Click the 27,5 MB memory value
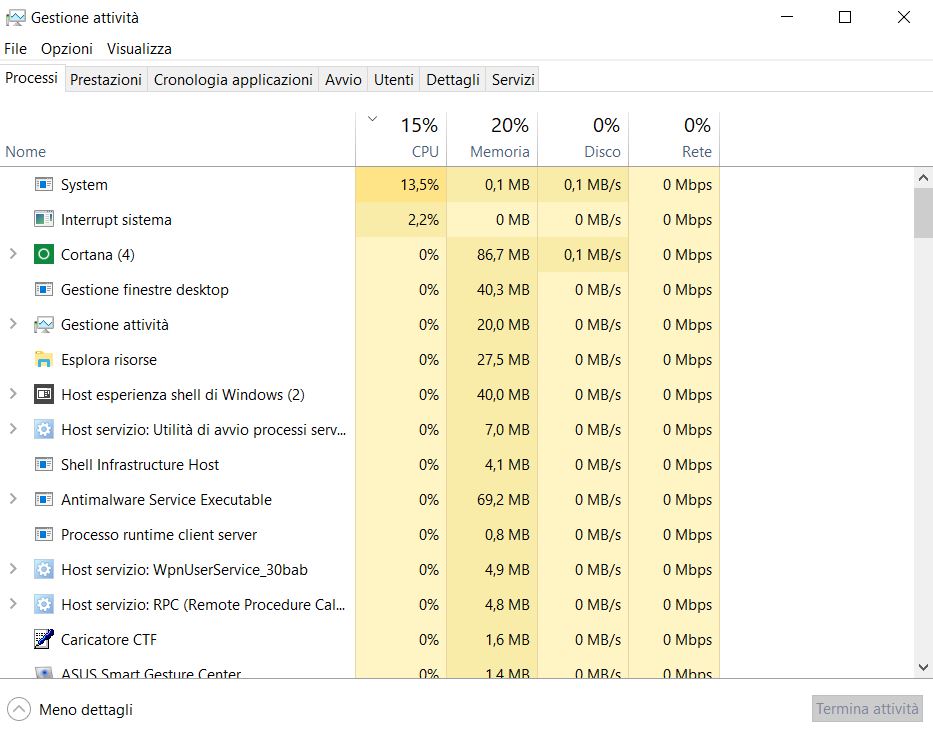The width and height of the screenshot is (933, 739). pyautogui.click(x=503, y=360)
